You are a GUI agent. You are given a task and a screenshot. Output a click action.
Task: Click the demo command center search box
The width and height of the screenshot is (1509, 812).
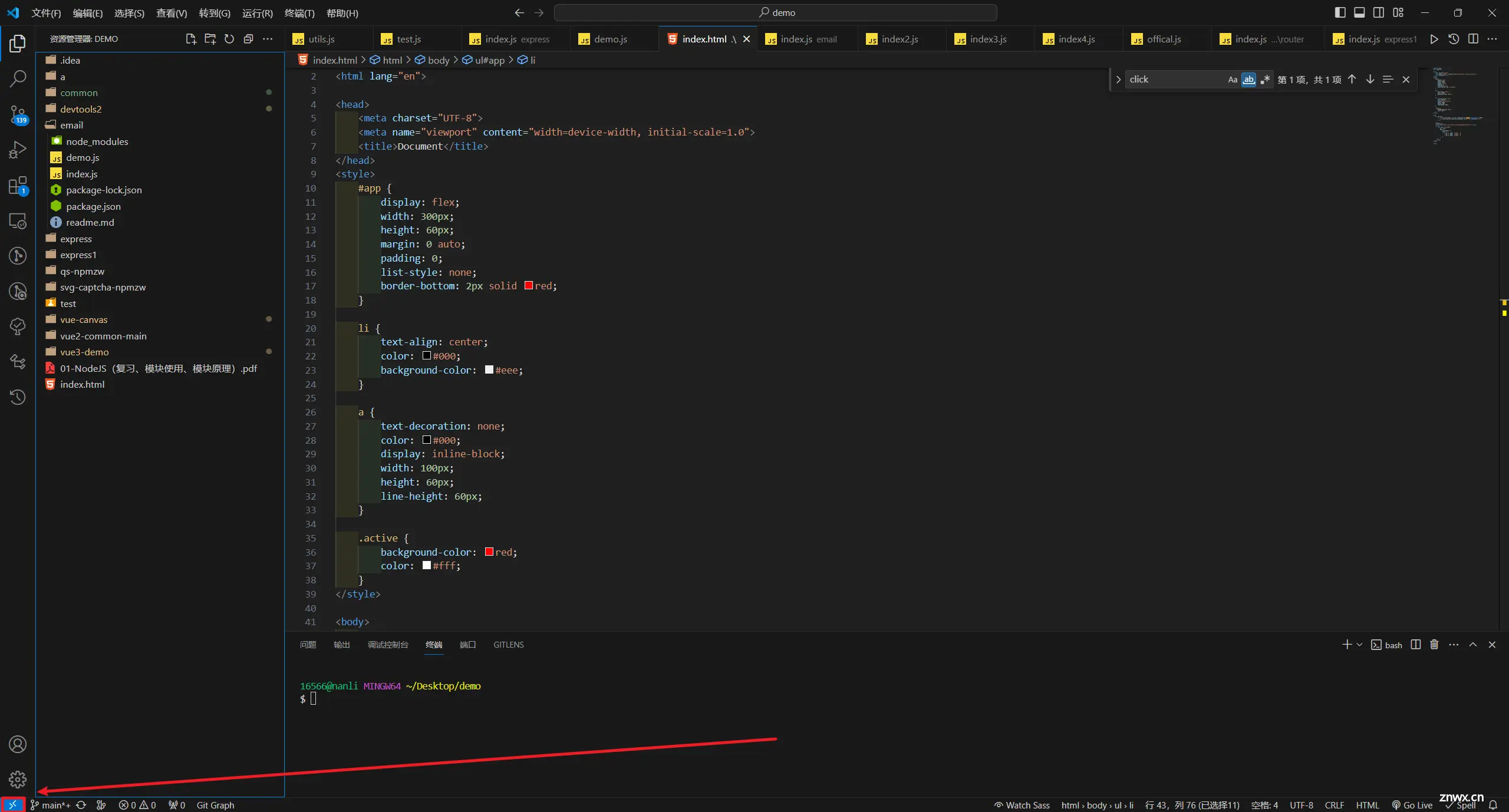pyautogui.click(x=776, y=12)
